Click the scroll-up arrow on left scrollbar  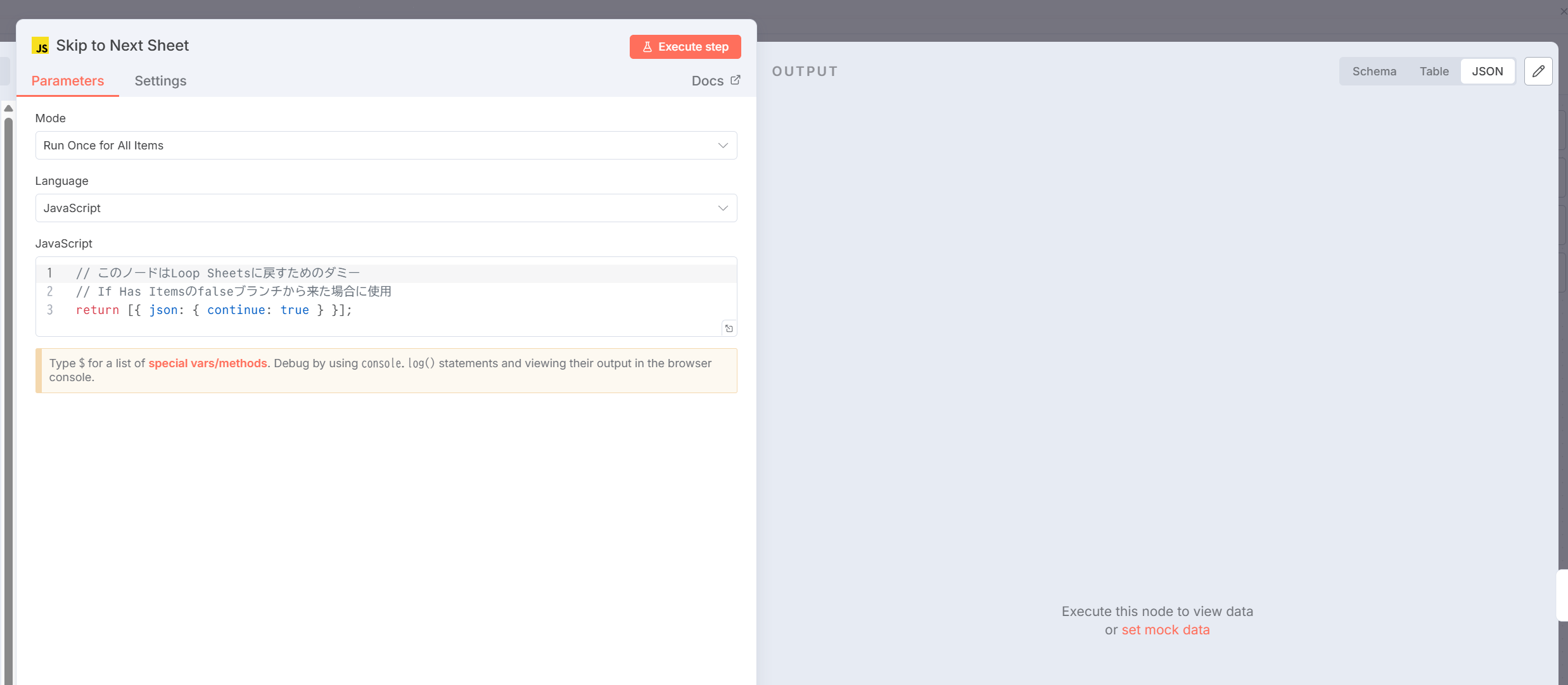click(8, 108)
